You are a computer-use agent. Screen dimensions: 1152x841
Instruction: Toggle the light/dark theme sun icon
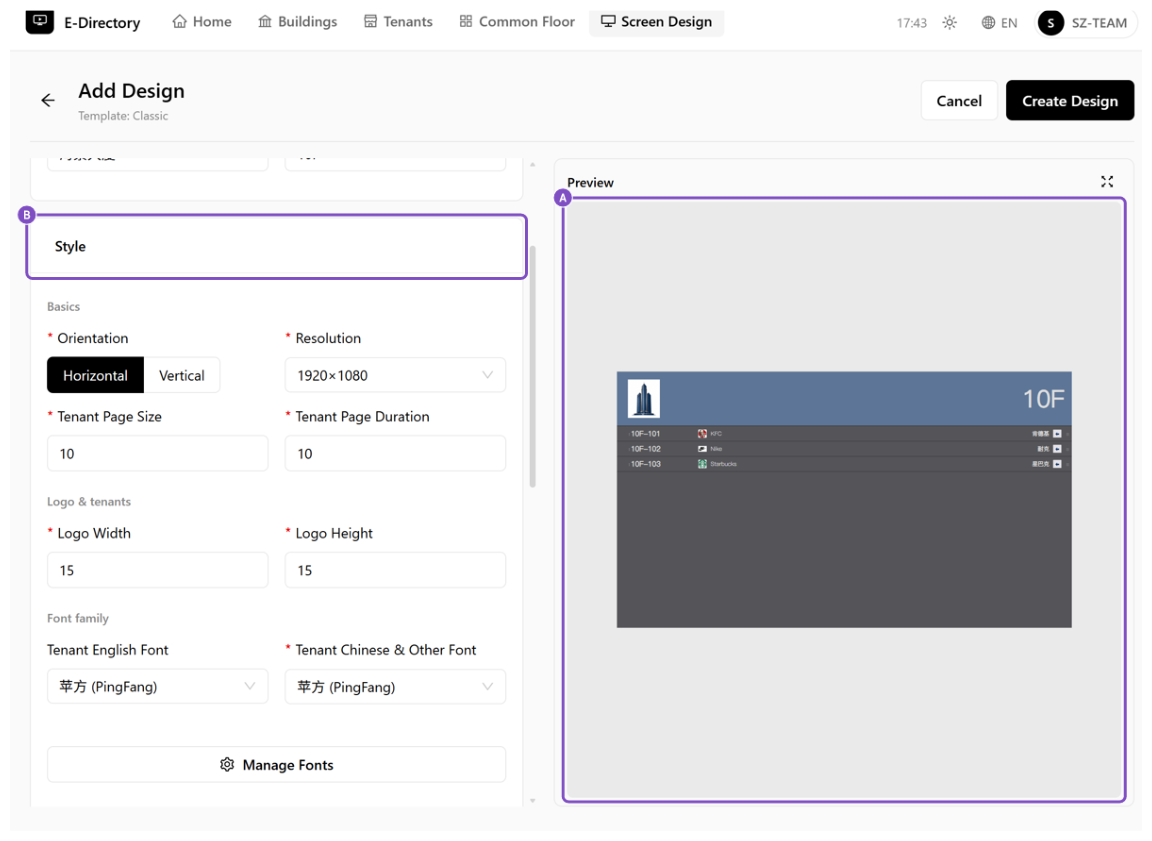point(950,23)
